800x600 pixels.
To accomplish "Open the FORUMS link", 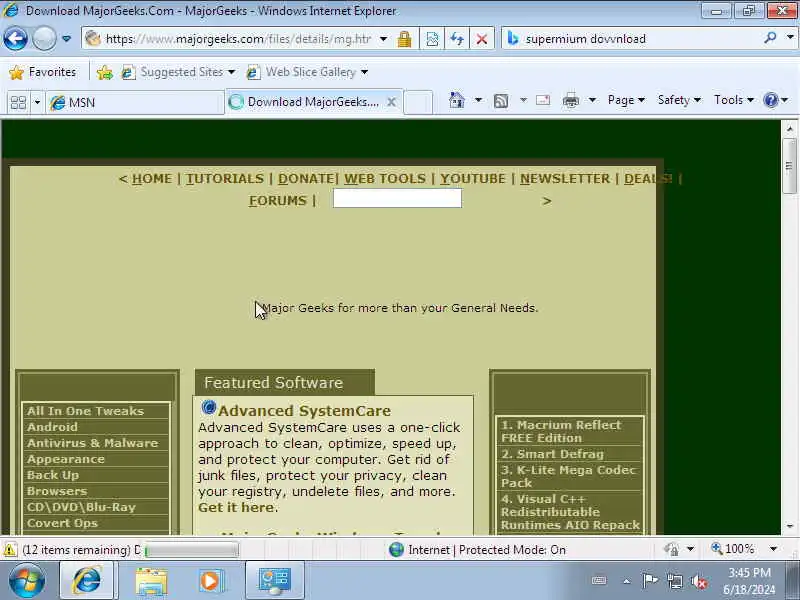I will (278, 201).
